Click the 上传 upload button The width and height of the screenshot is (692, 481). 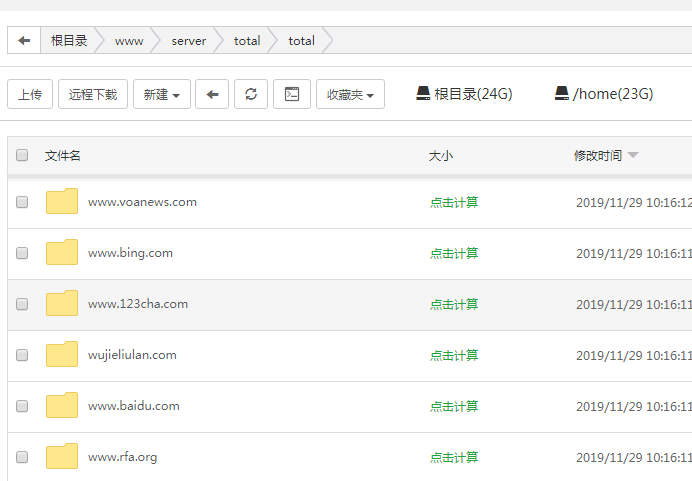30,94
